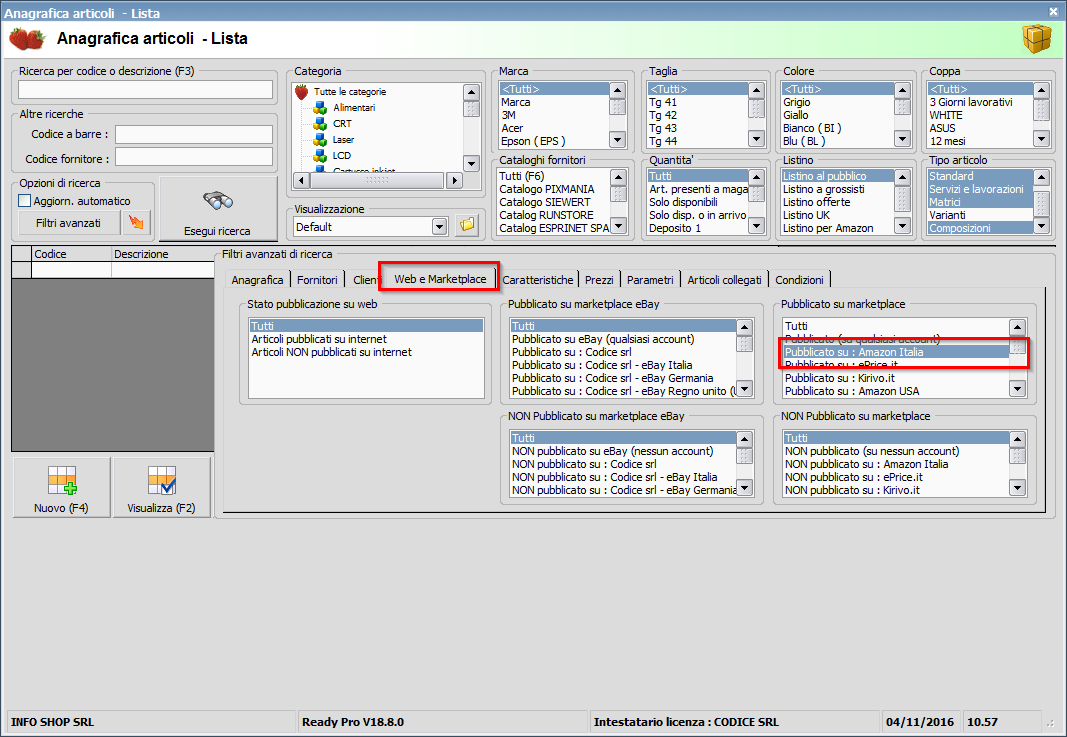The width and height of the screenshot is (1067, 737).
Task: Select Varianti in Tipo articolo list
Action: (980, 215)
